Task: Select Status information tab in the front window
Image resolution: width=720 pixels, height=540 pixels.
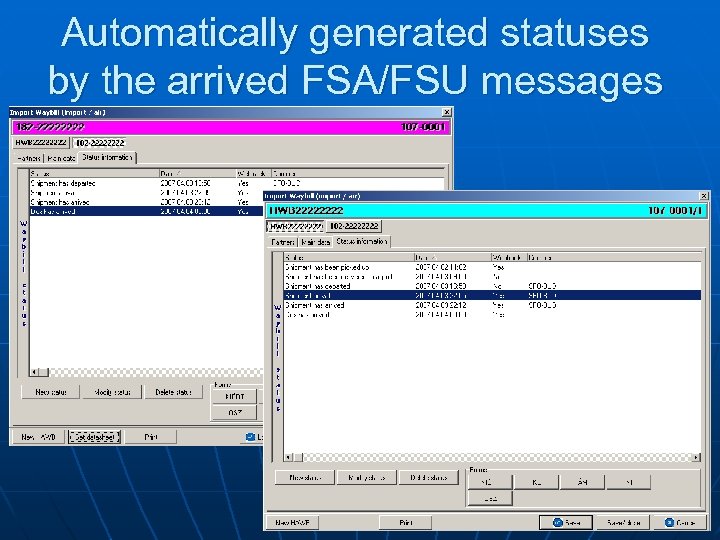Action: coord(362,241)
